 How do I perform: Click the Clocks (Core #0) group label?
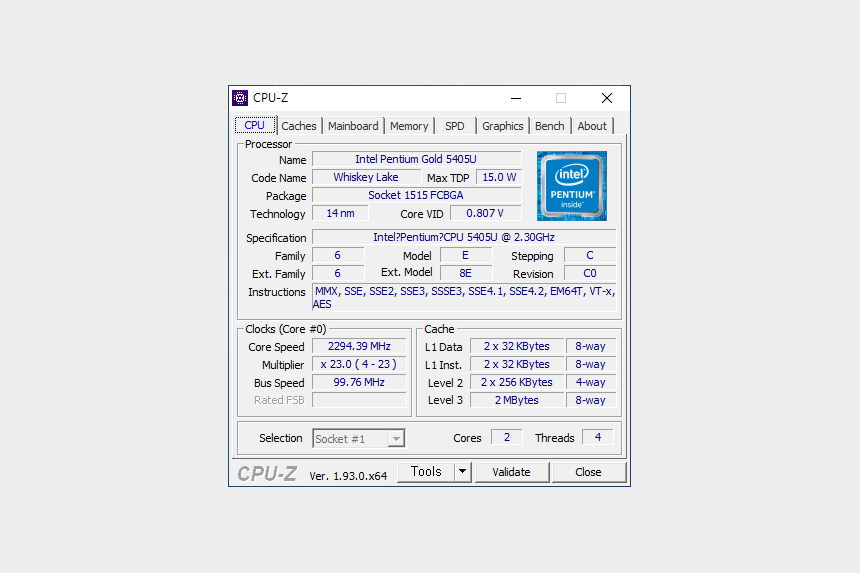[x=286, y=329]
